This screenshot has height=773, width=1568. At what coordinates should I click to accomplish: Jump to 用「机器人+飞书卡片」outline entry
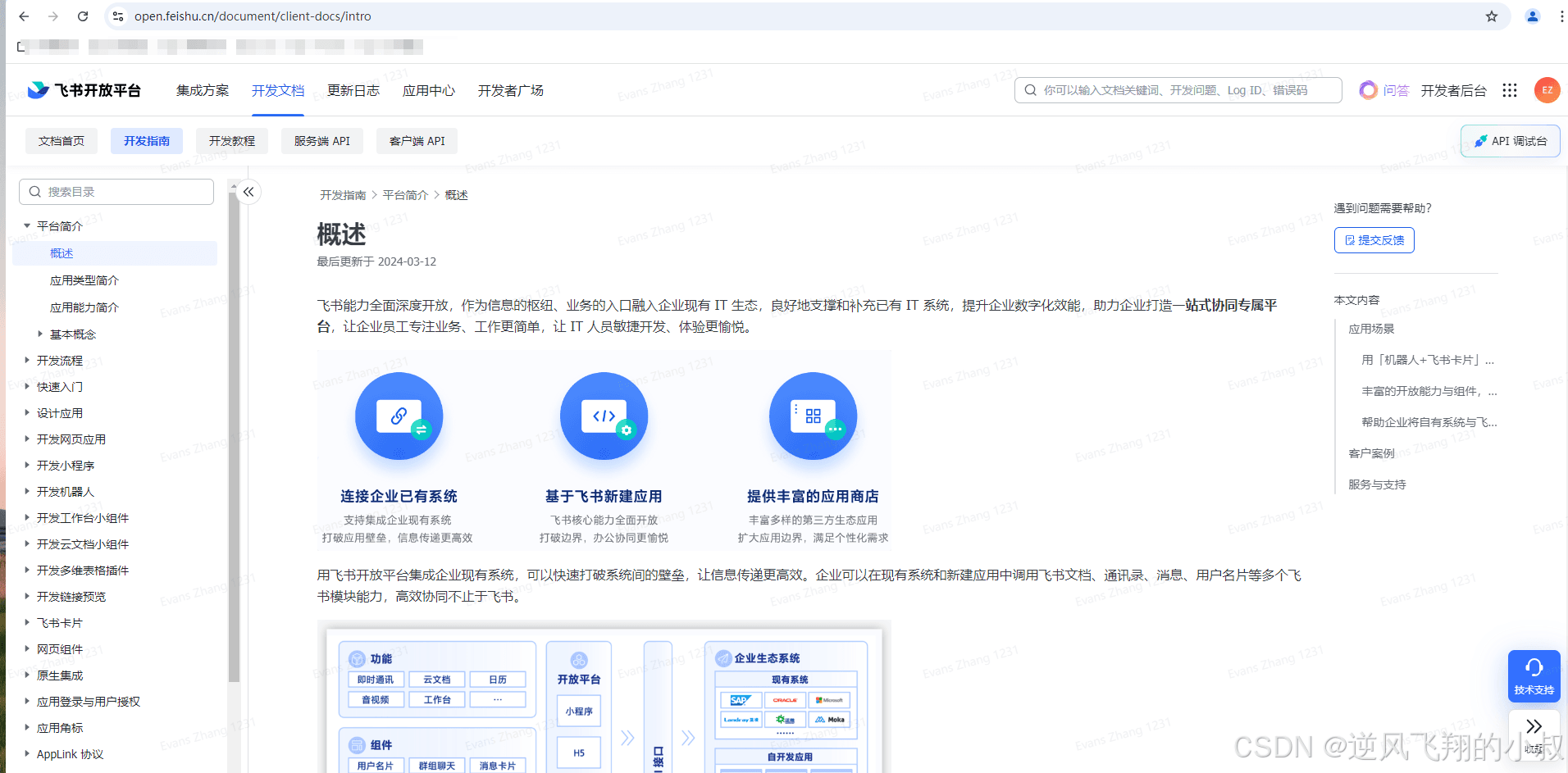[x=1428, y=360]
